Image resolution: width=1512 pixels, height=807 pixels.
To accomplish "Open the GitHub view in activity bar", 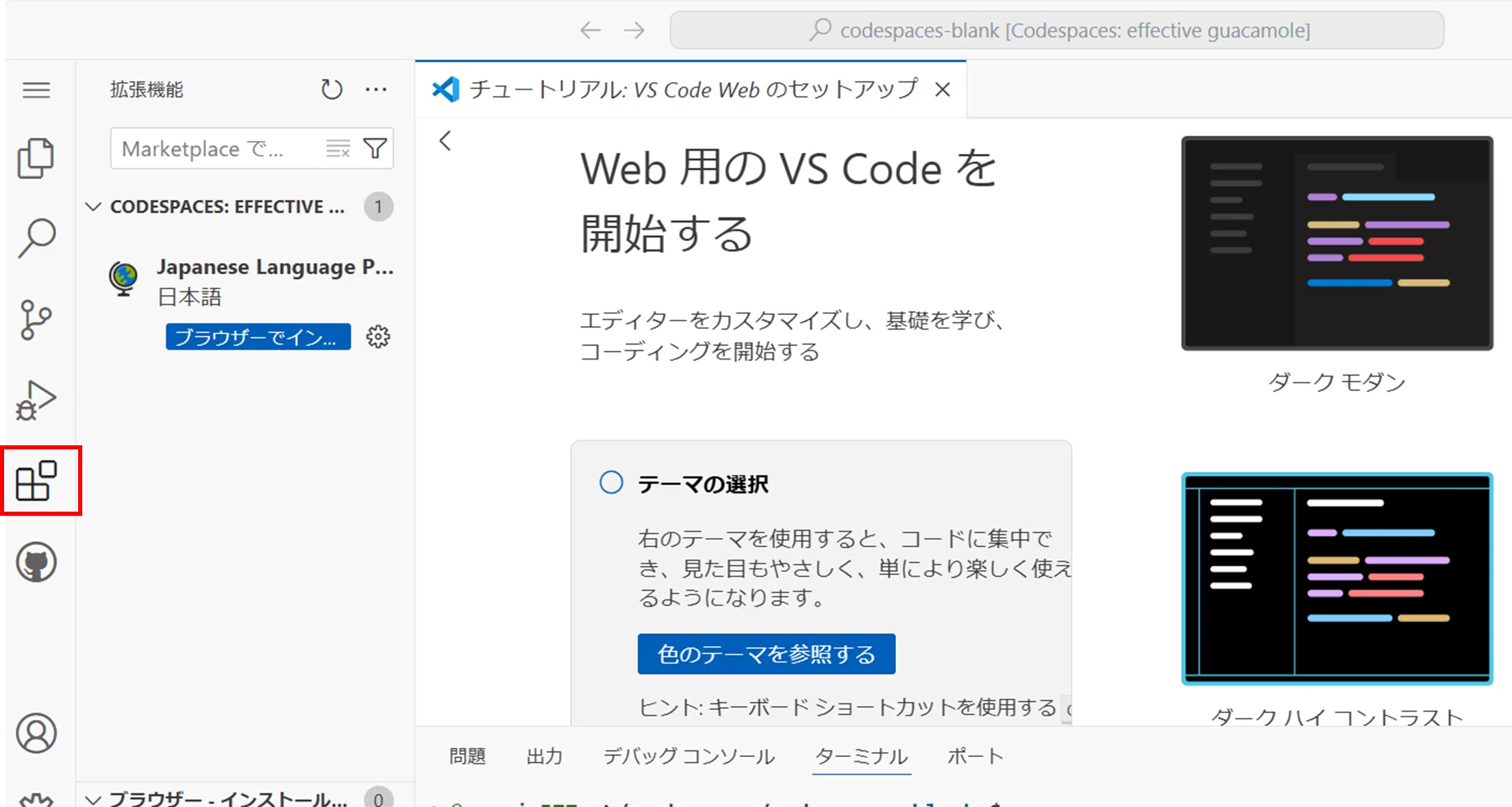I will (x=36, y=562).
